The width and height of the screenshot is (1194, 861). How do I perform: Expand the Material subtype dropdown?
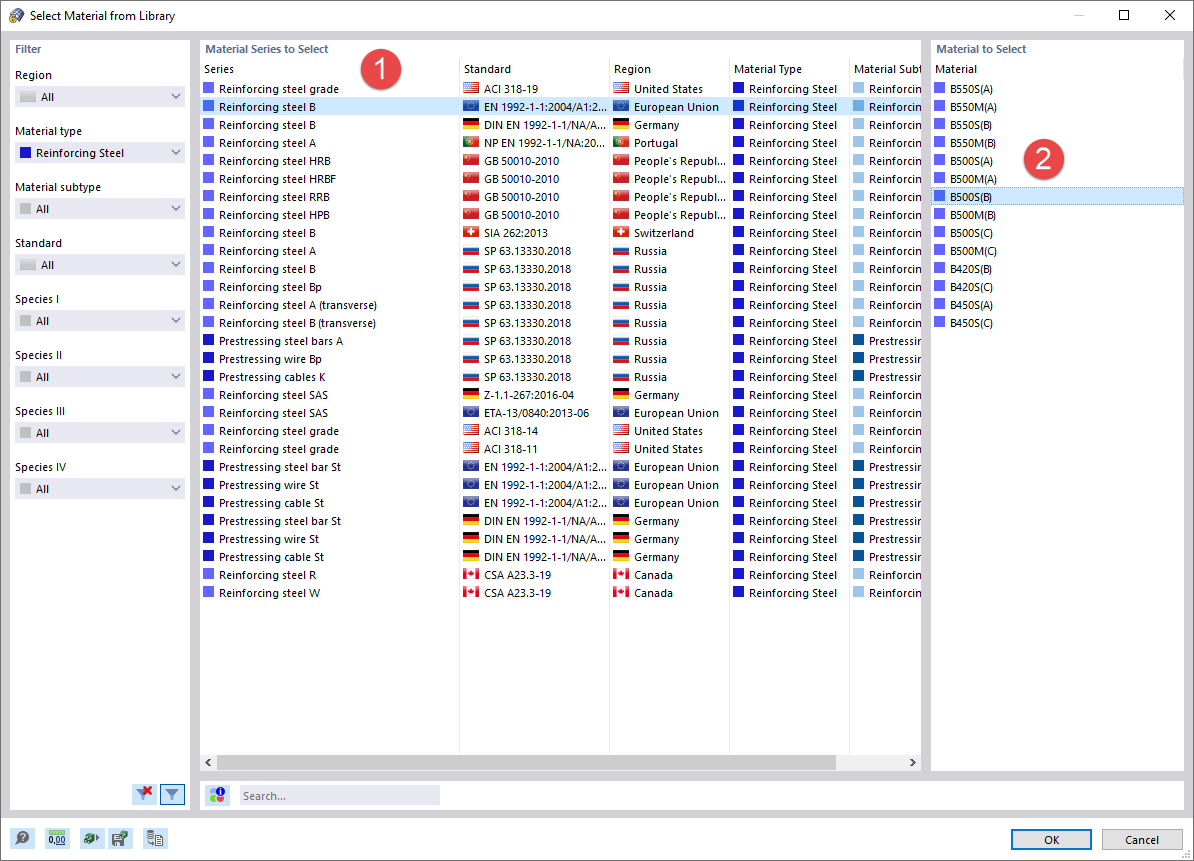100,209
